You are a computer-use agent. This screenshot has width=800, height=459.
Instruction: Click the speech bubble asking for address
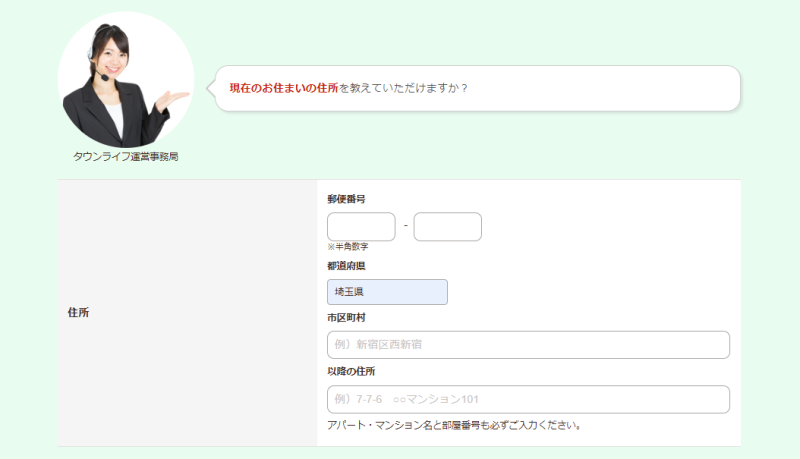coord(478,88)
